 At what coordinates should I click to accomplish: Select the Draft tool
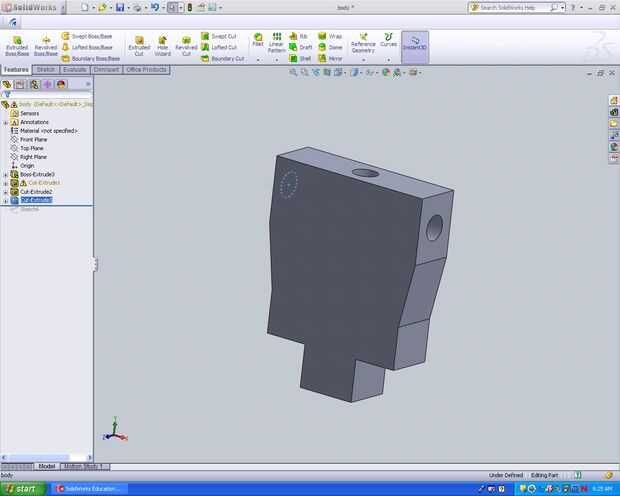click(301, 47)
